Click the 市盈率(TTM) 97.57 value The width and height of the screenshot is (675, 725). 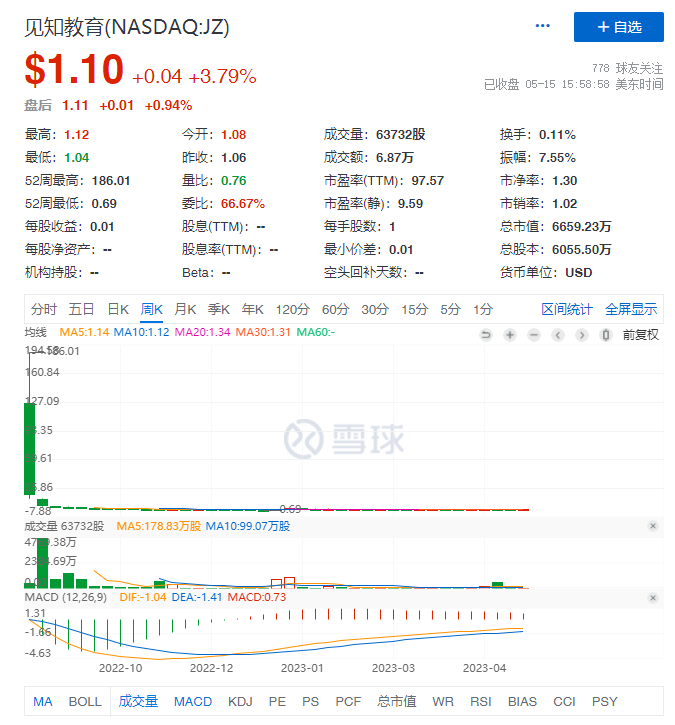point(427,180)
